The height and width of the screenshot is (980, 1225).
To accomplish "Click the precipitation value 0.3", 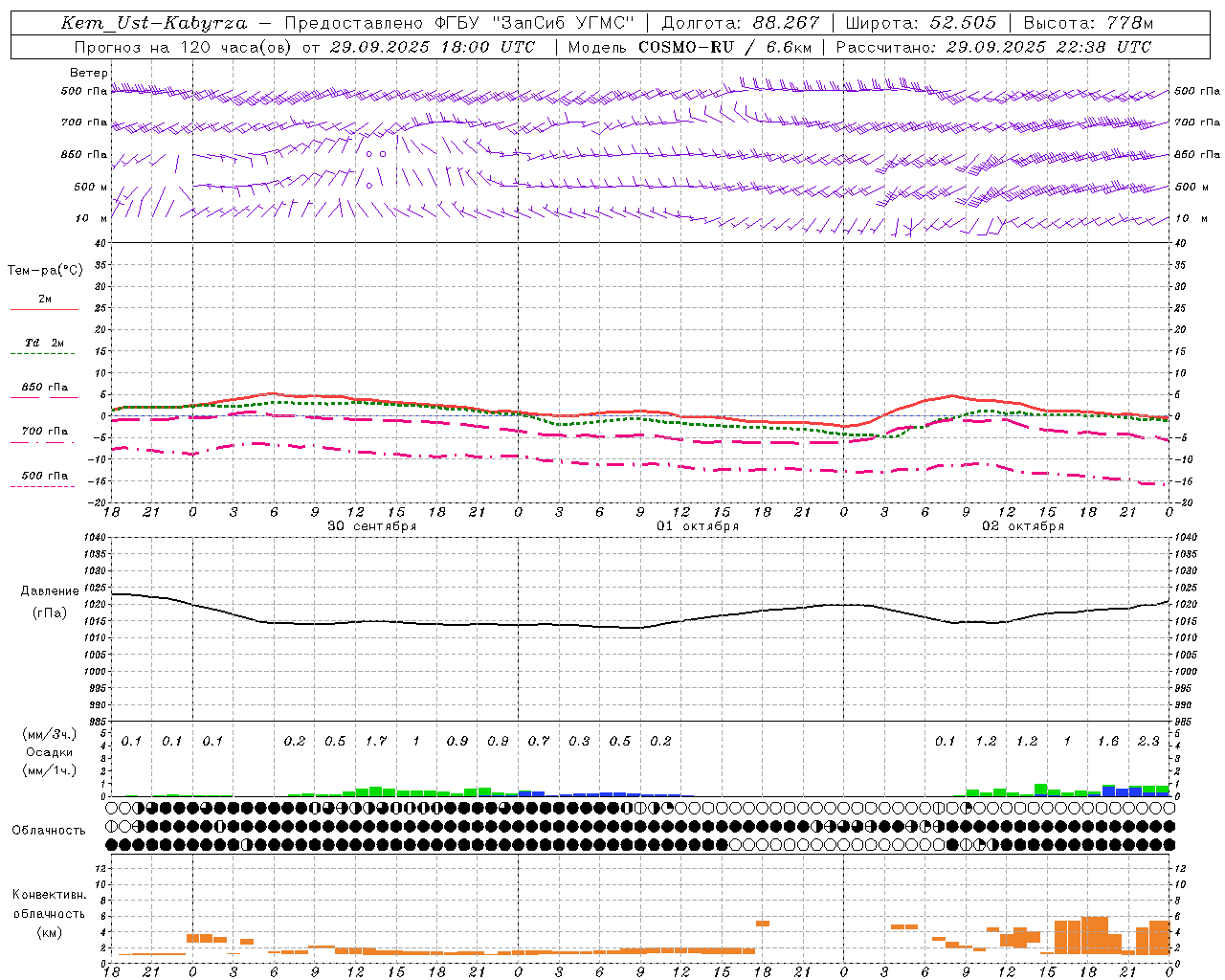I will click(579, 741).
